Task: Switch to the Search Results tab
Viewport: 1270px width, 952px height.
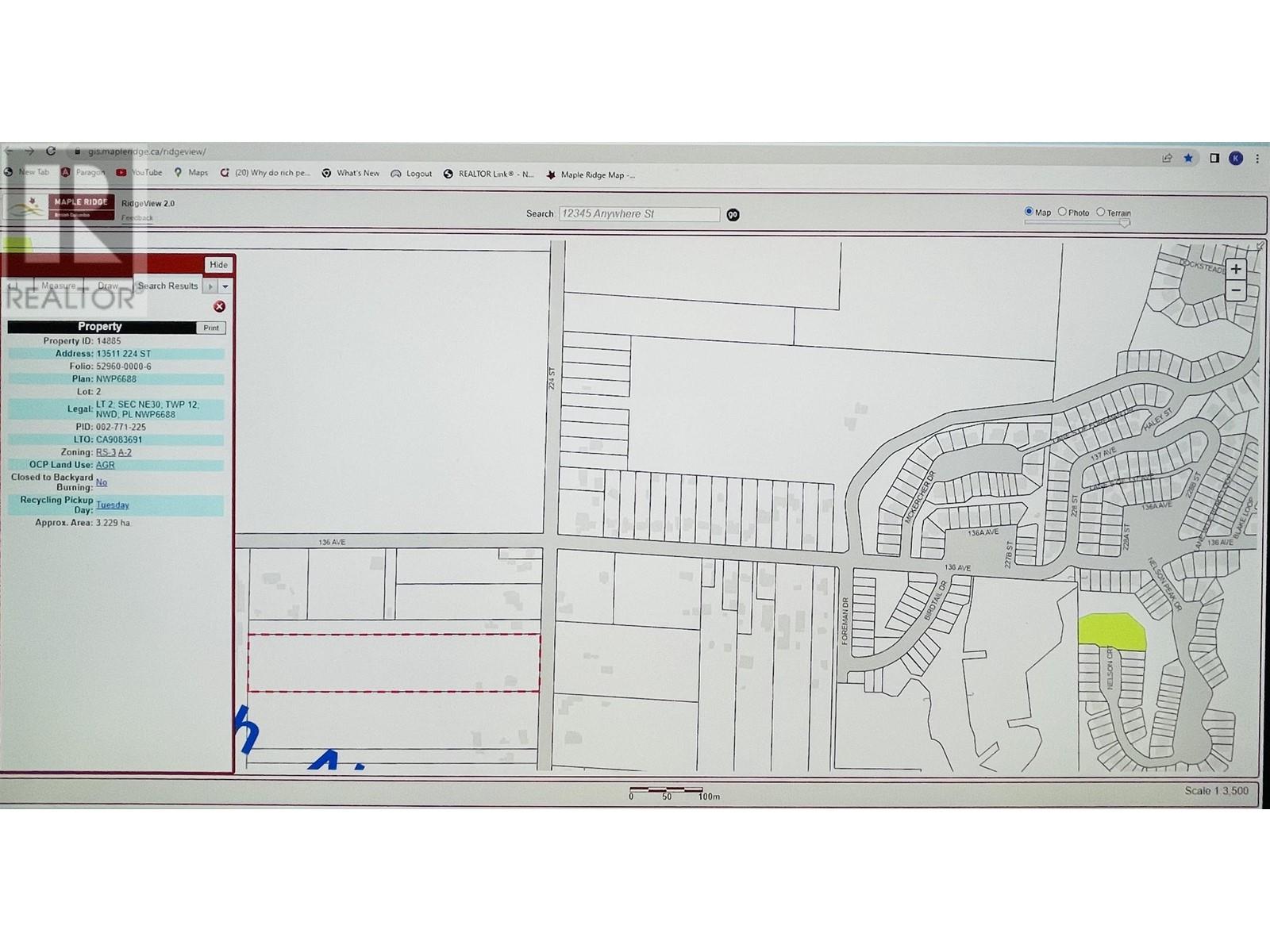Action: (167, 286)
